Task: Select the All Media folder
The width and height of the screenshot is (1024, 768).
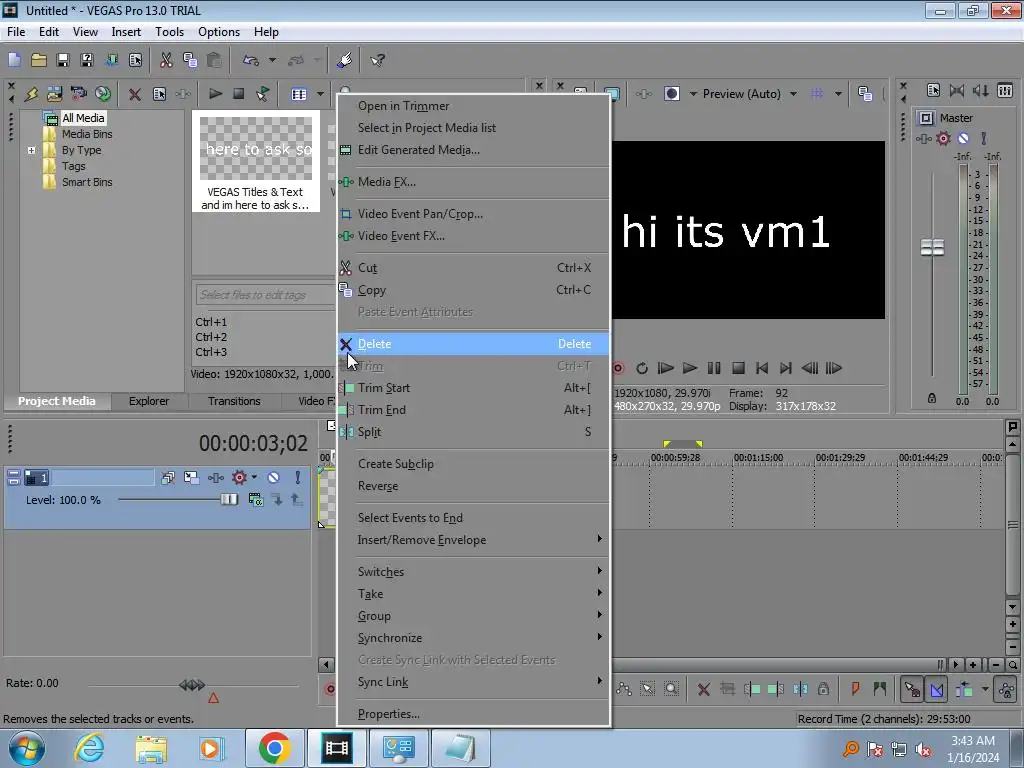Action: (x=83, y=118)
